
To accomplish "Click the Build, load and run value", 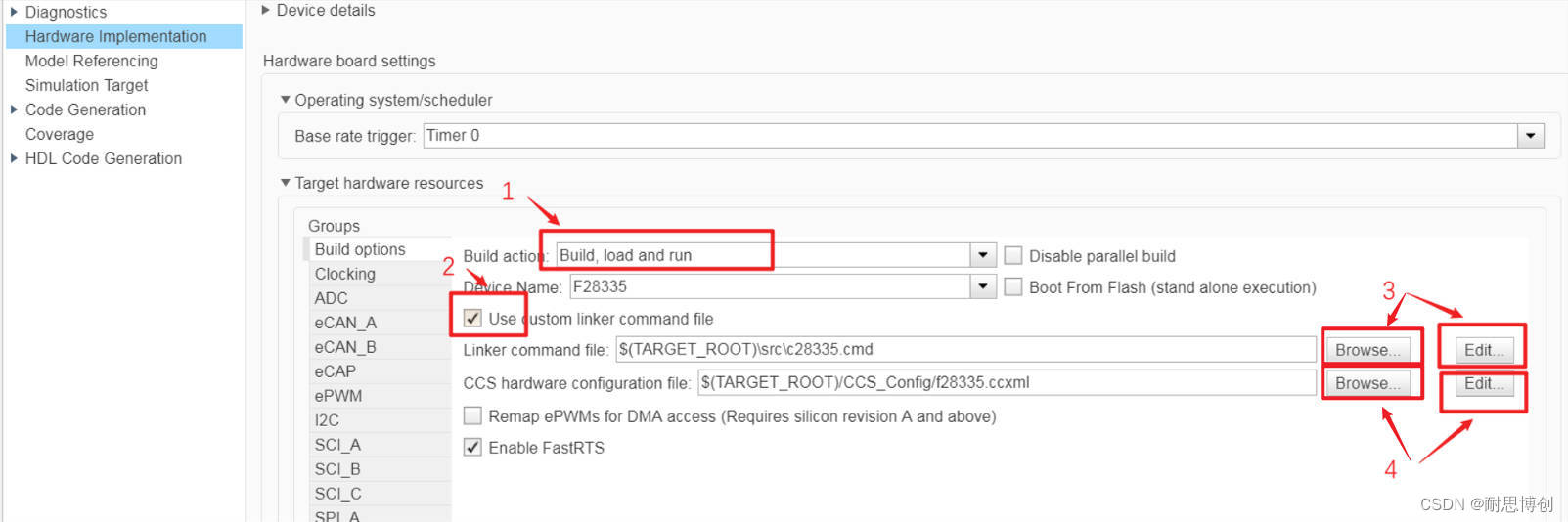I will click(625, 255).
